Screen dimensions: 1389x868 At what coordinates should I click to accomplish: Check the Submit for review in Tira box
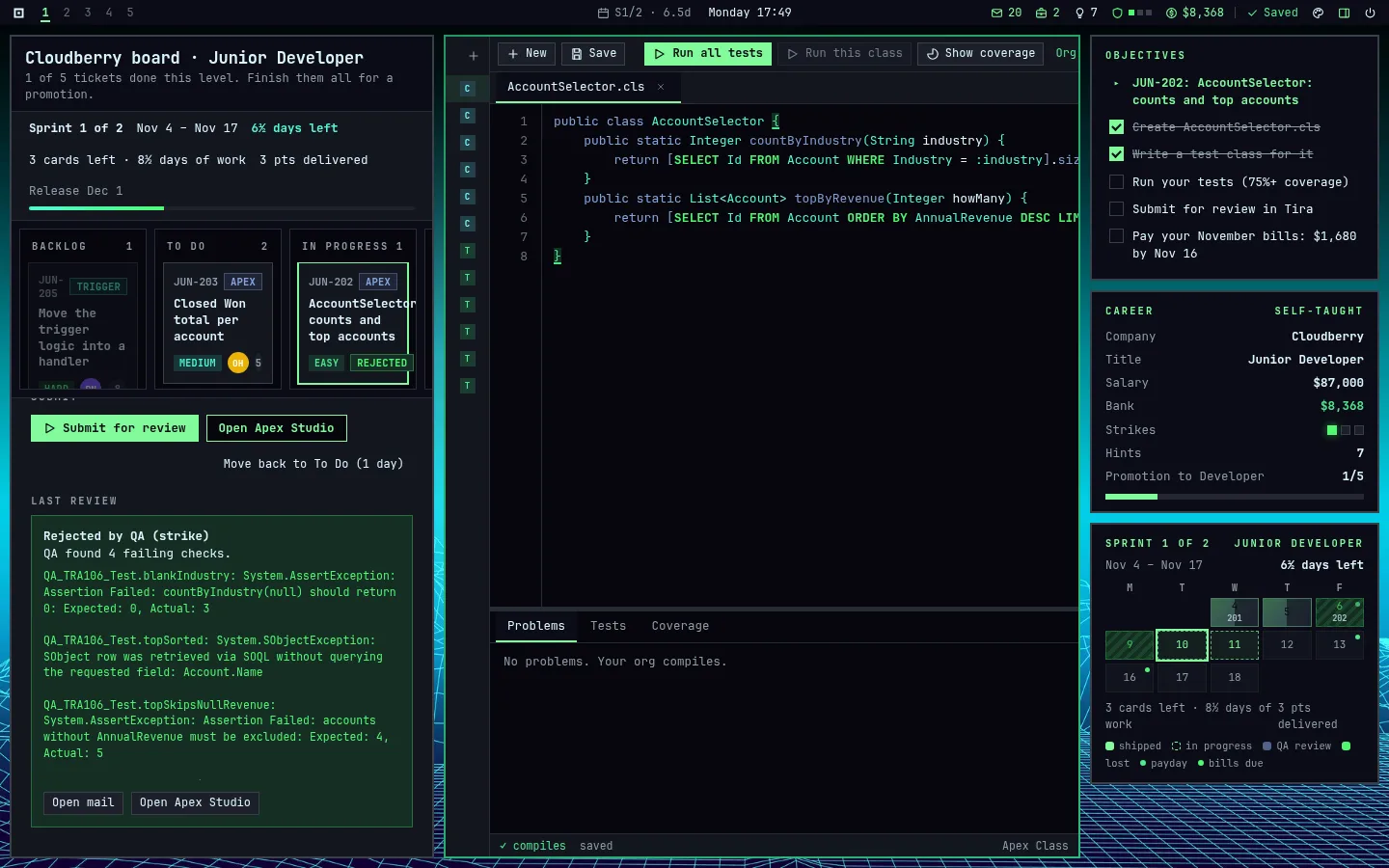pyautogui.click(x=1116, y=208)
